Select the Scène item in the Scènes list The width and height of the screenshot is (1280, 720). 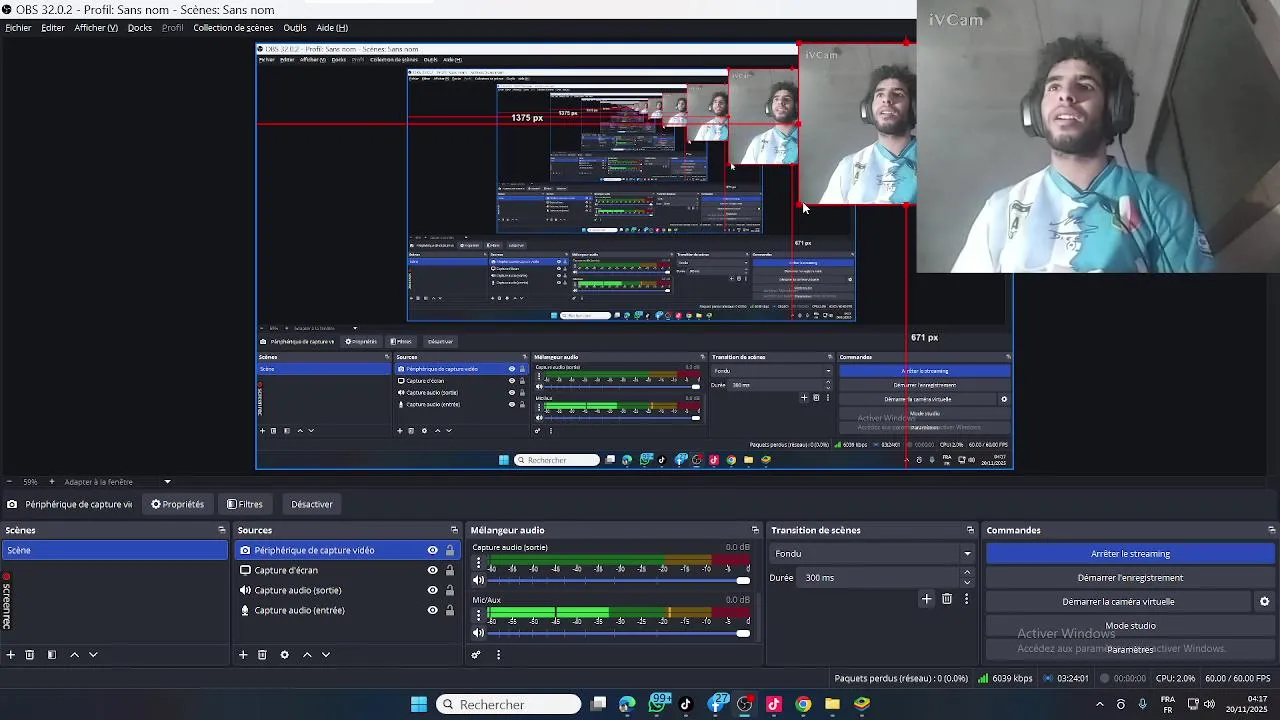tap(115, 550)
